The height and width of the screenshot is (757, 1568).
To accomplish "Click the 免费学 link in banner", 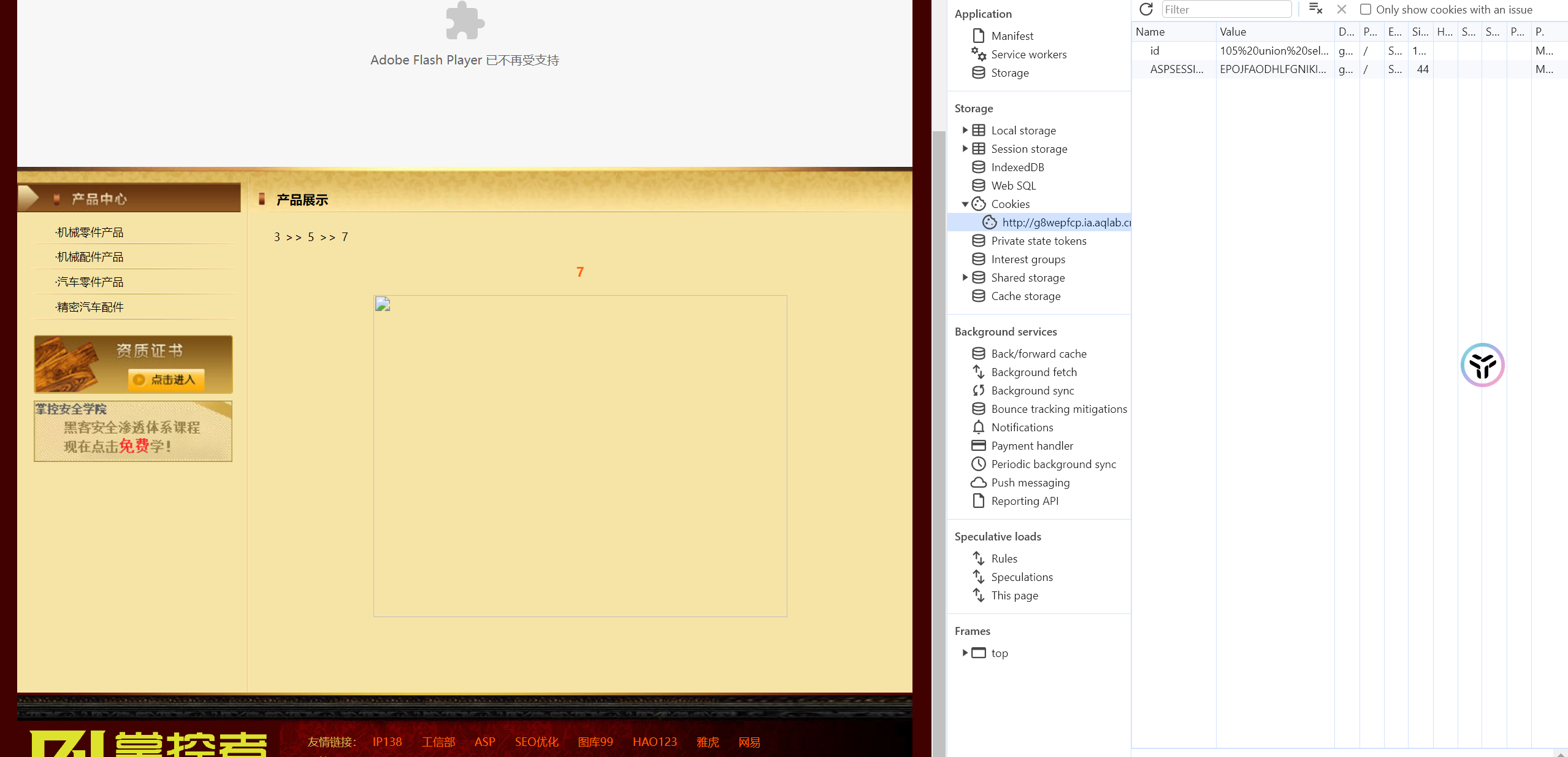I will [x=145, y=446].
